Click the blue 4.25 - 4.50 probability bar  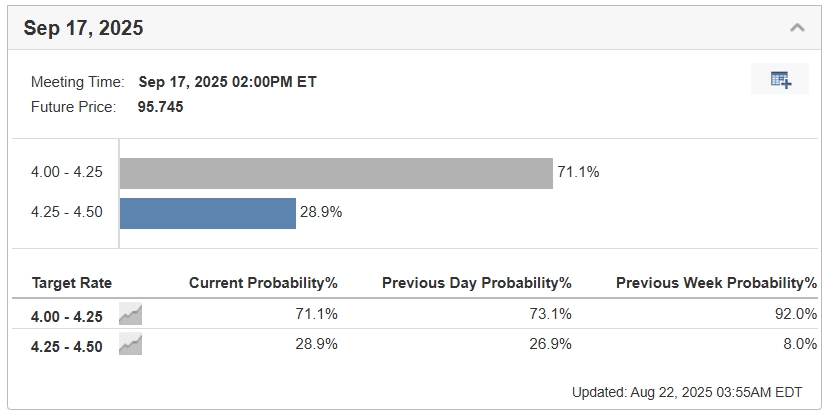208,213
